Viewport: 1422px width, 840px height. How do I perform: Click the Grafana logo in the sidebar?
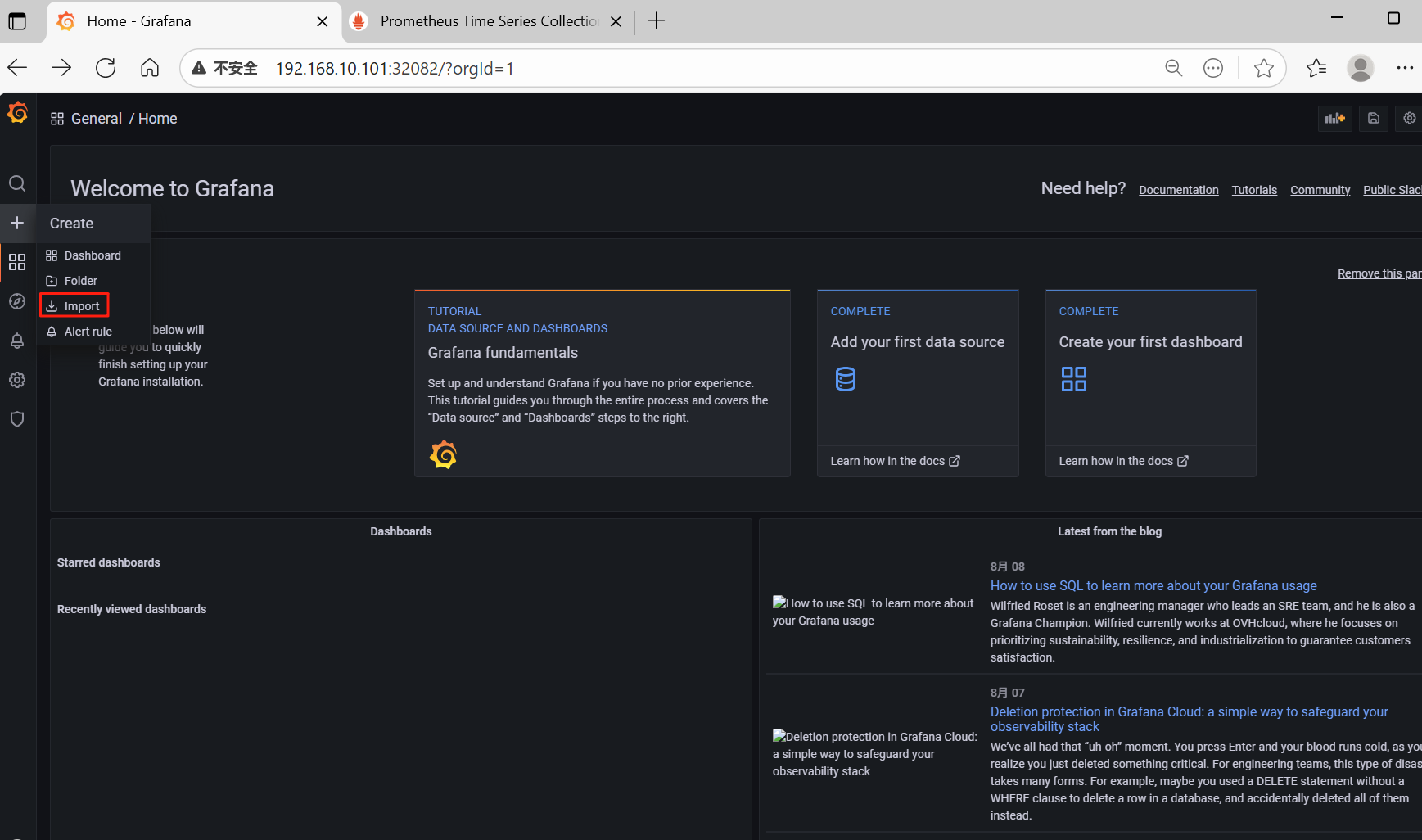coord(17,112)
